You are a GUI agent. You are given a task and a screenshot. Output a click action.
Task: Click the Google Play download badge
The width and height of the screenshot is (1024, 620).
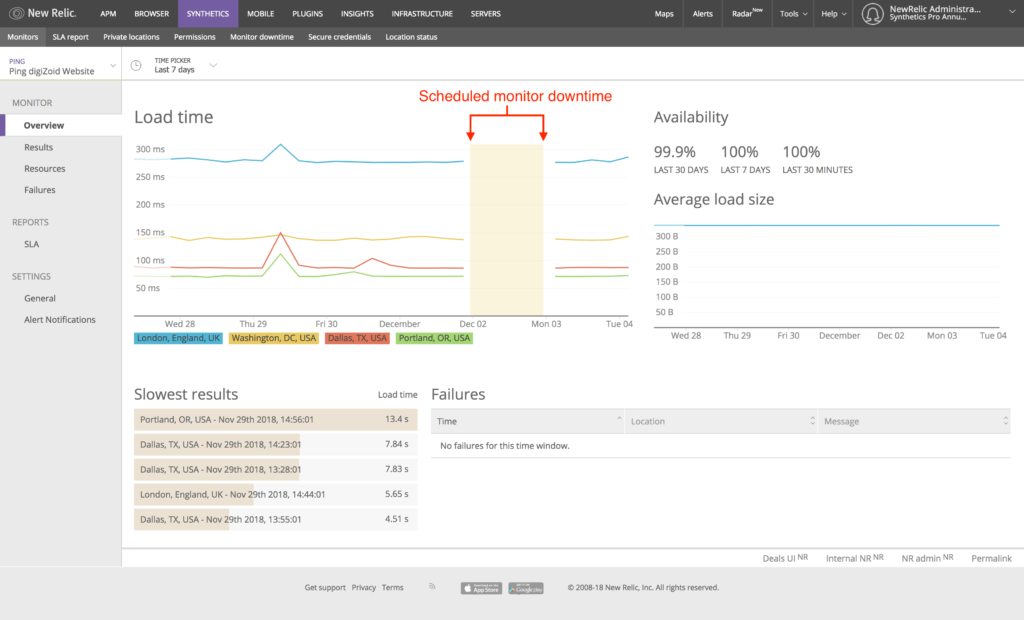tap(526, 588)
